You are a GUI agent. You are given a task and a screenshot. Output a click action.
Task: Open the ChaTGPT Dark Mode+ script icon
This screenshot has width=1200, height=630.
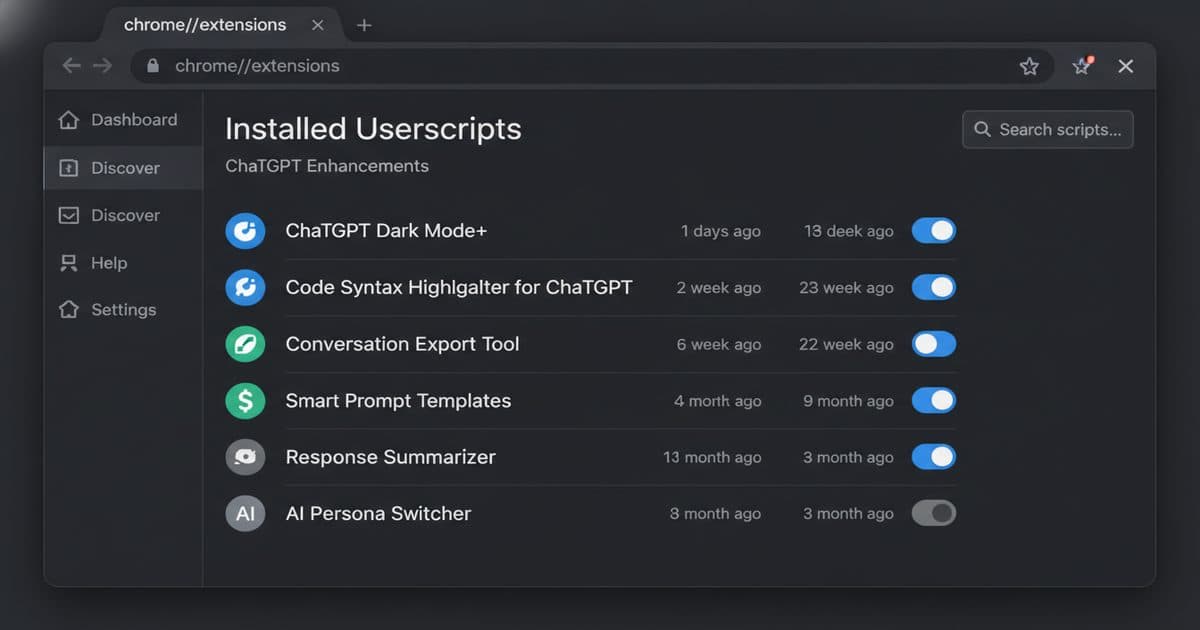pos(245,231)
